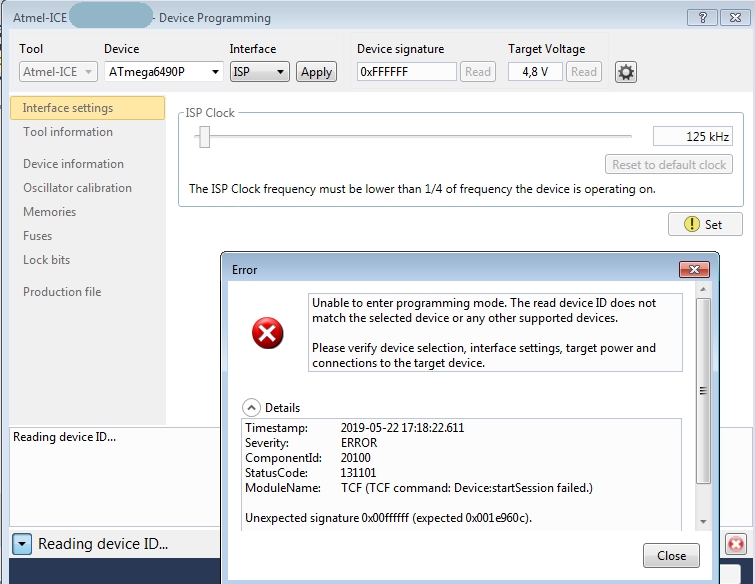Screen dimensions: 755x584
Task: Click 'Reading device ID...' in status bar
Action: [x=103, y=544]
